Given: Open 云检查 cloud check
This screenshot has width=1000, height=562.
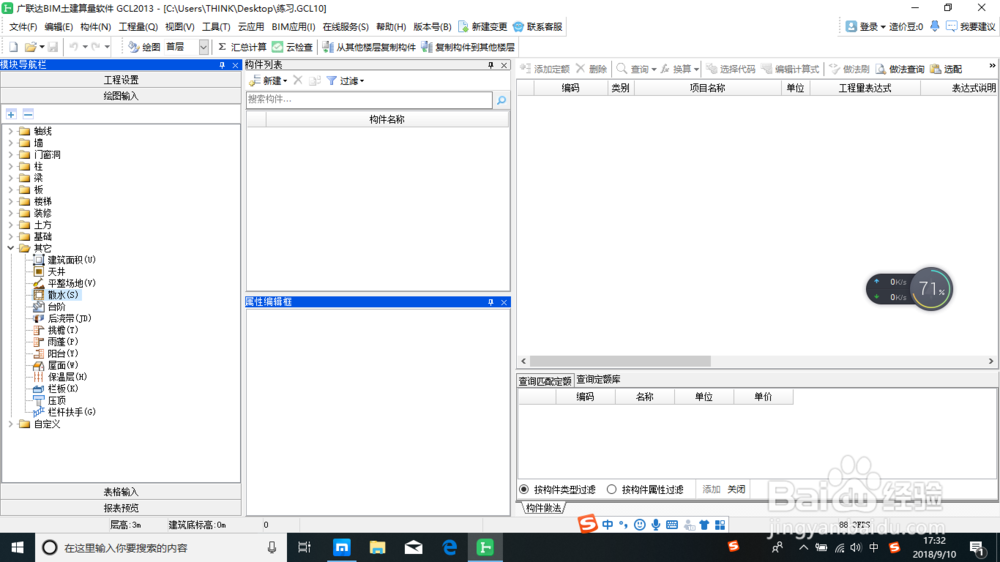Looking at the screenshot, I should pyautogui.click(x=292, y=47).
